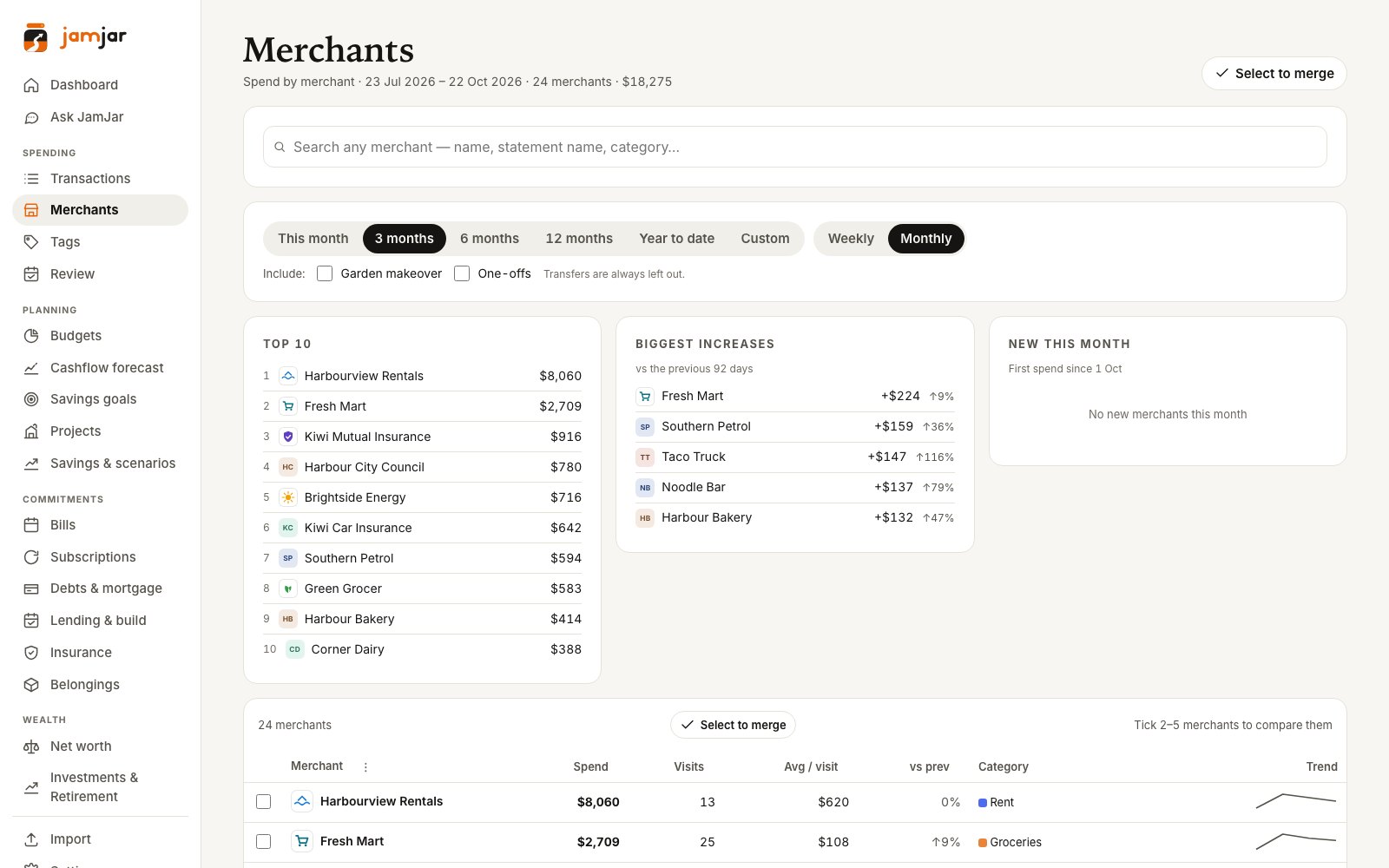The height and width of the screenshot is (868, 1389).
Task: Open the Merchant column options menu
Action: [365, 767]
